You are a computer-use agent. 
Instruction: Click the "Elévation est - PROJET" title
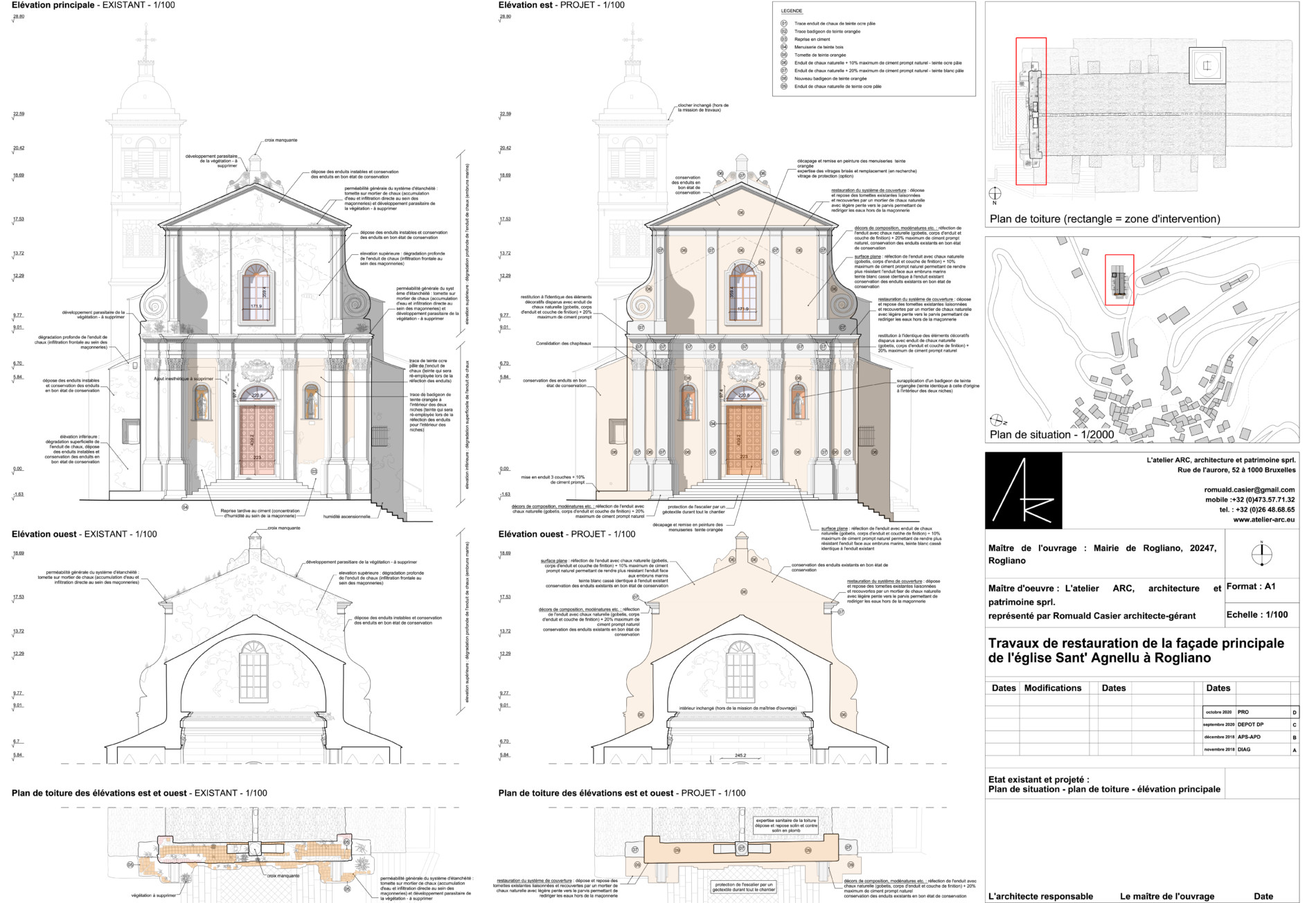(561, 6)
